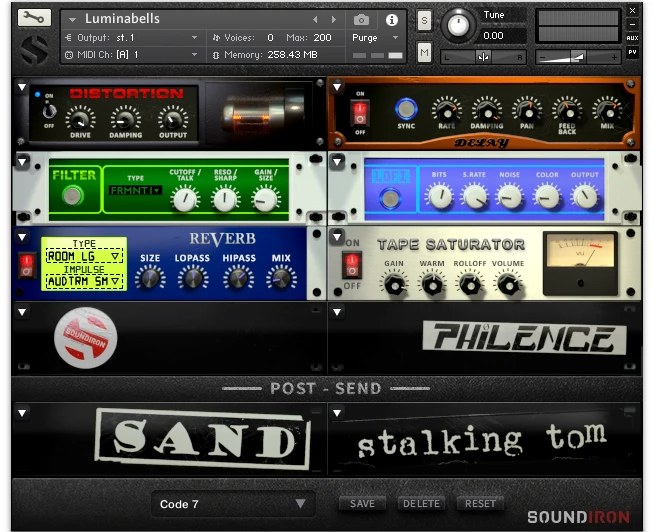Click the output volume slider

coord(579,57)
